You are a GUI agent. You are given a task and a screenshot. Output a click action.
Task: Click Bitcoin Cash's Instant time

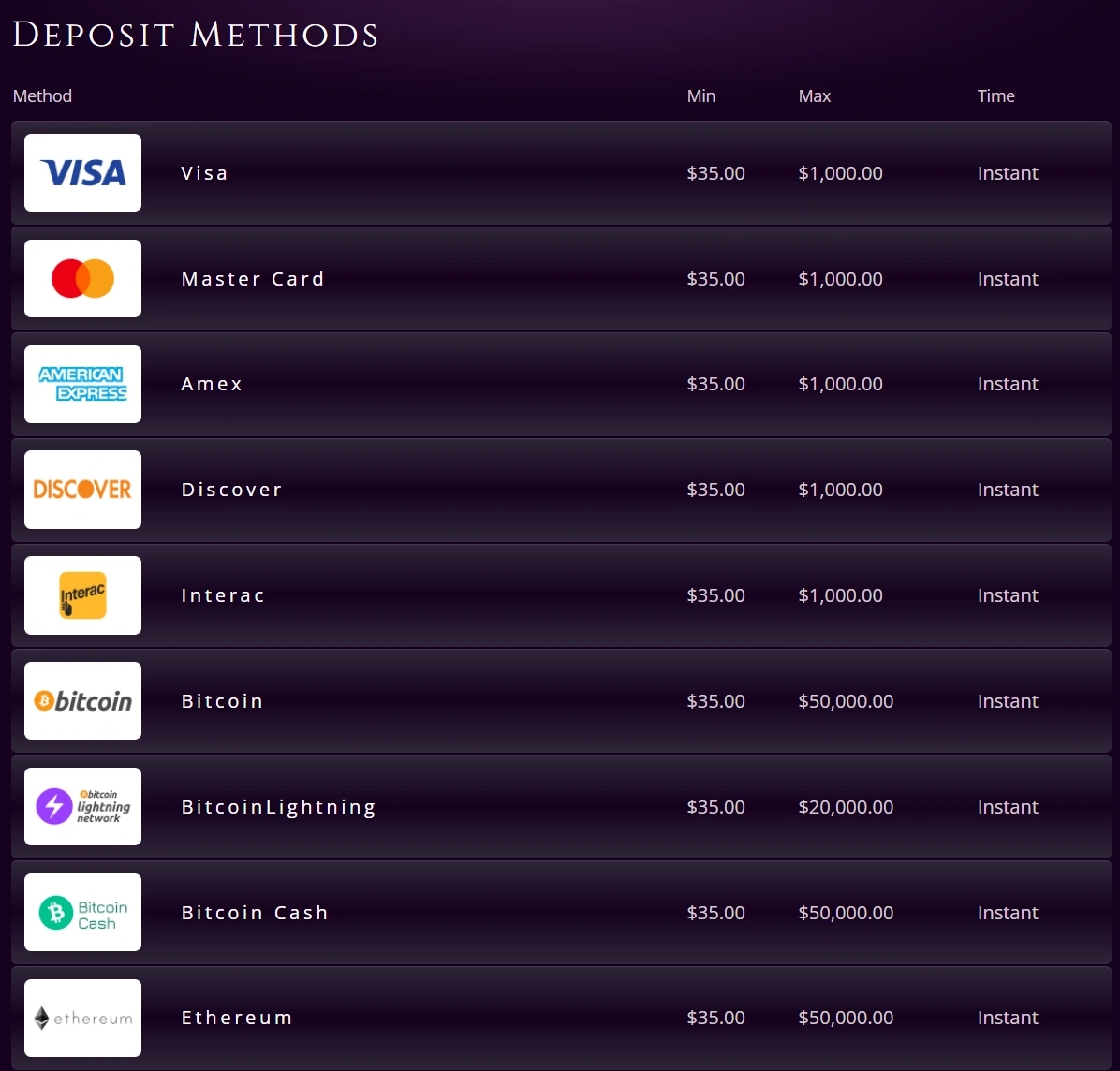1007,913
